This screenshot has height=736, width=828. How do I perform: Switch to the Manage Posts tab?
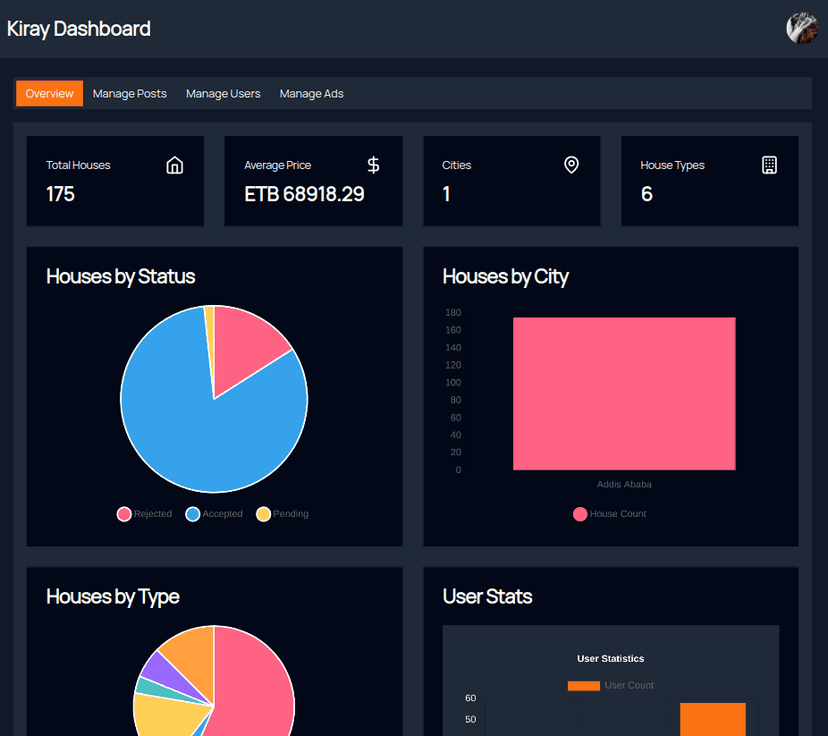[129, 93]
